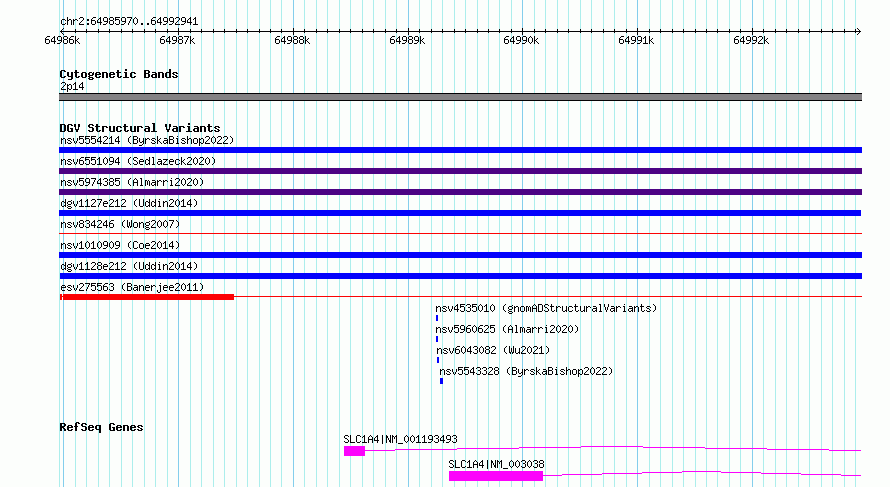Click the 64987k ruler tick label
Viewport: 890px width, 487px height.
click(x=177, y=41)
